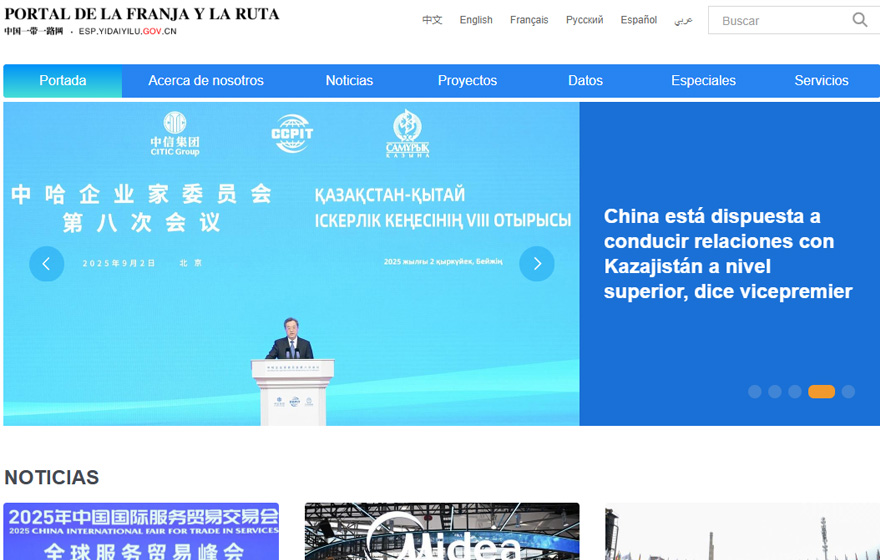880x560 pixels.
Task: Click the search magnifier icon
Action: pos(859,20)
